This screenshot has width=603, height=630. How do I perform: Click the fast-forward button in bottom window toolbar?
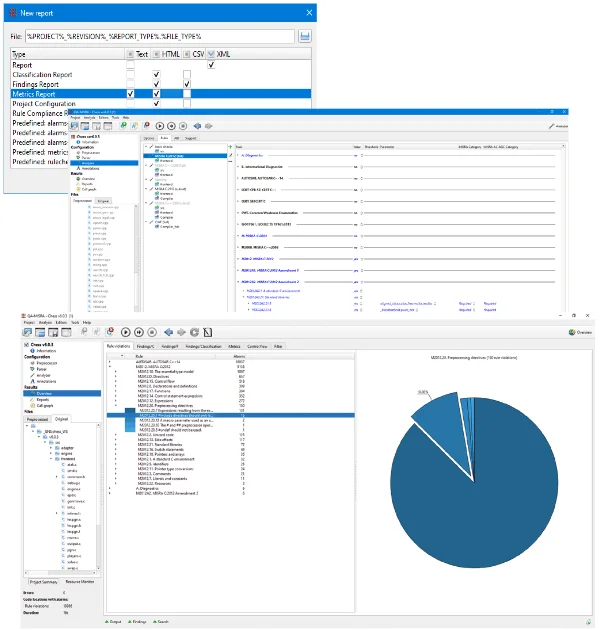point(139,332)
